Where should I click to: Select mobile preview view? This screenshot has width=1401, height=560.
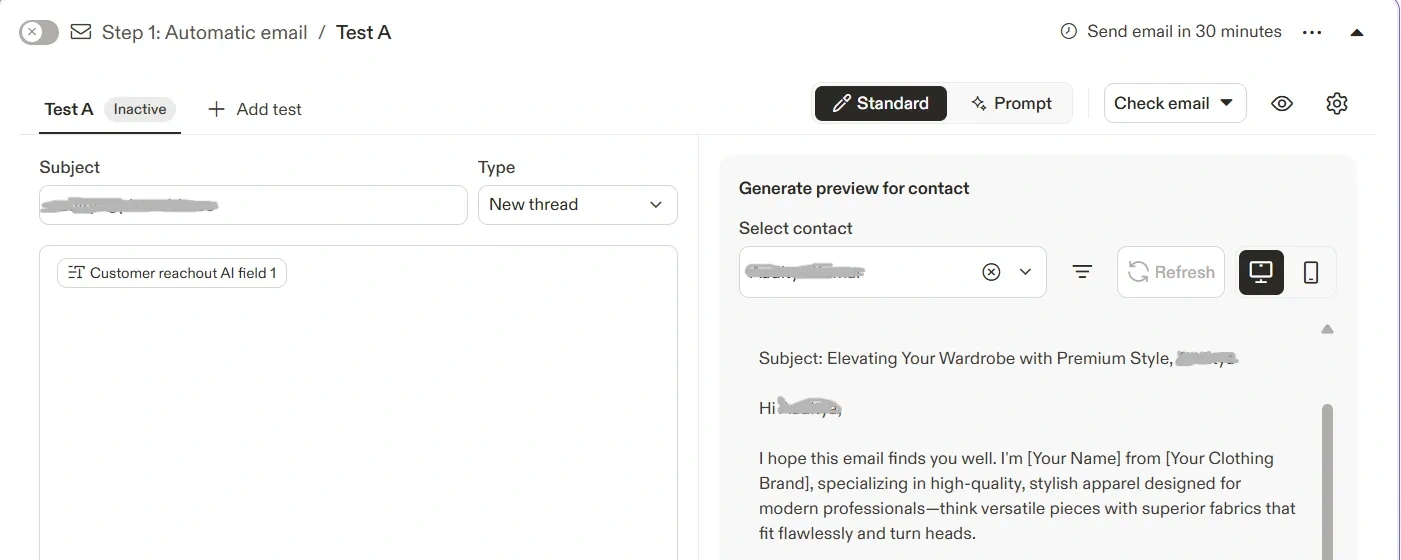tap(1311, 272)
